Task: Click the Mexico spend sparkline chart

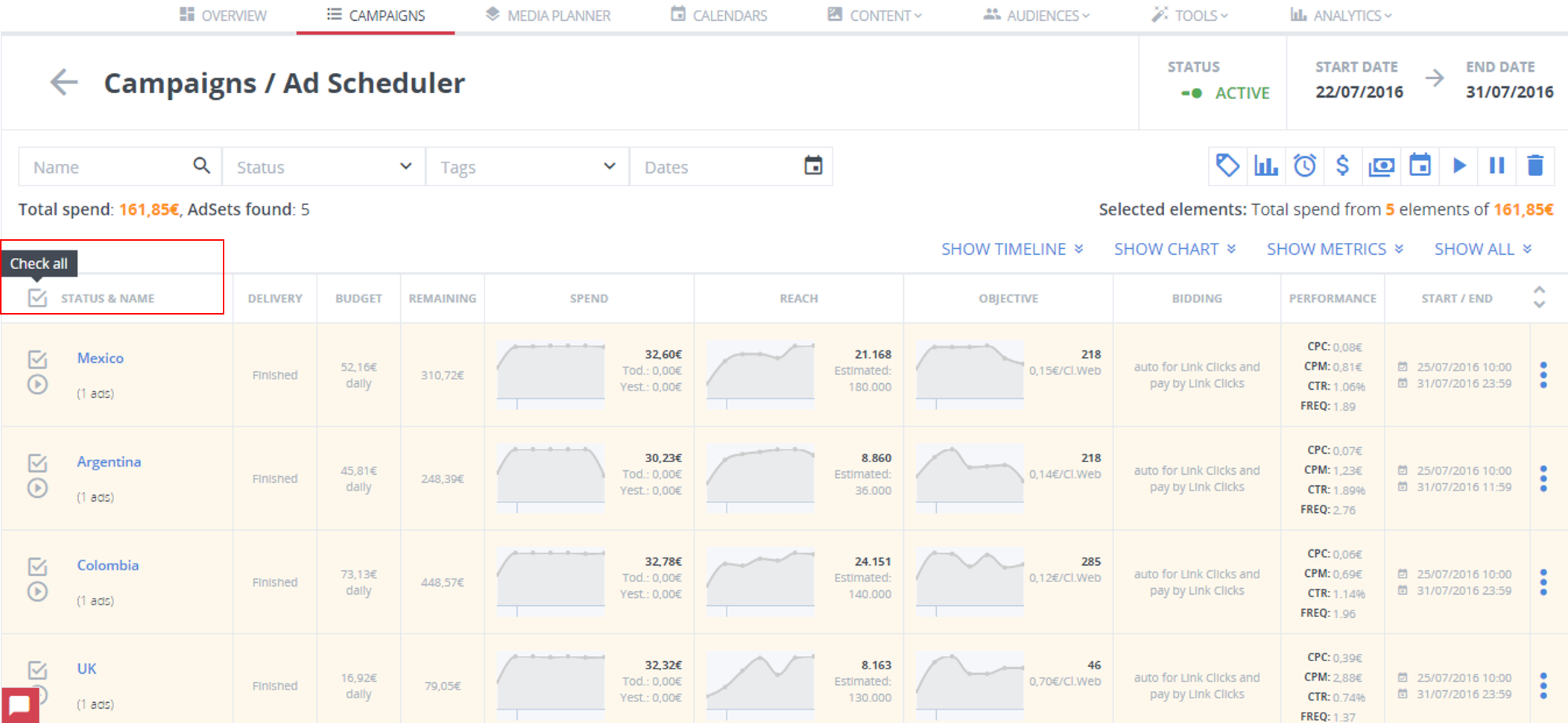Action: coord(551,374)
